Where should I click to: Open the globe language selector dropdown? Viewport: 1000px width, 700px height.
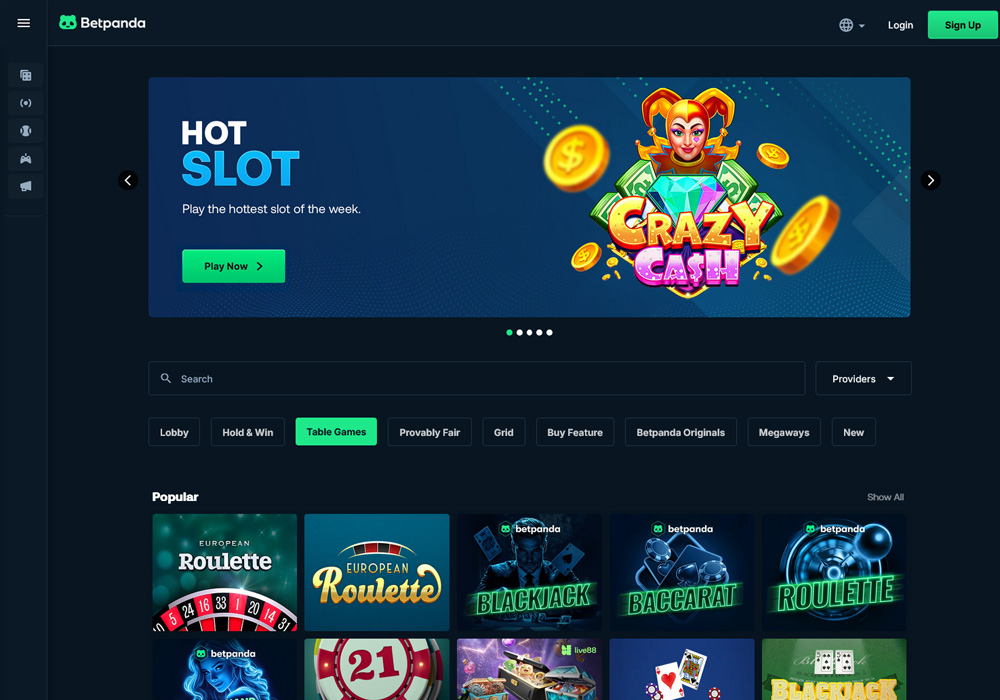coord(851,25)
